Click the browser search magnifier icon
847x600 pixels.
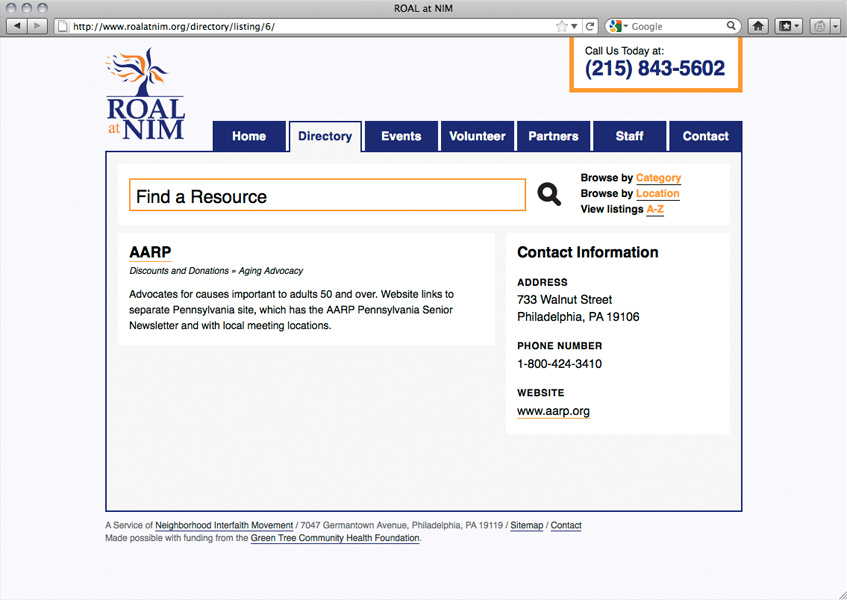click(x=731, y=25)
